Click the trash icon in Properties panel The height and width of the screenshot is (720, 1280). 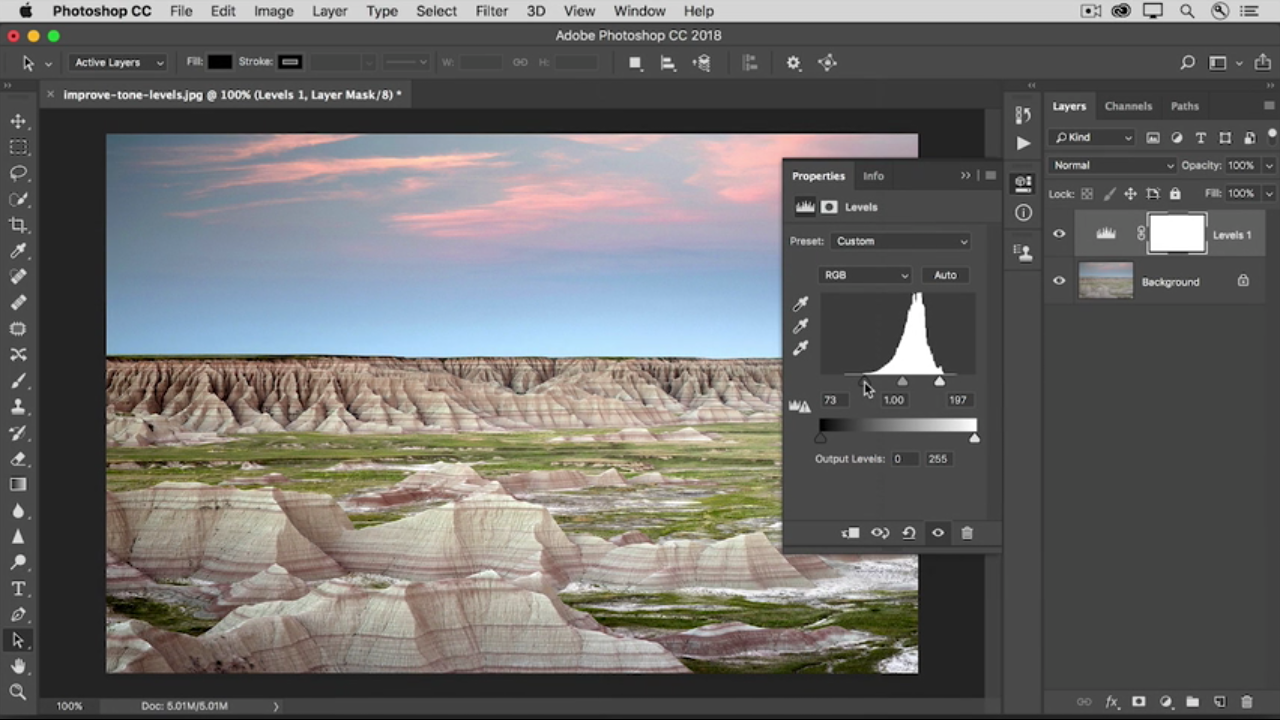pyautogui.click(x=967, y=533)
